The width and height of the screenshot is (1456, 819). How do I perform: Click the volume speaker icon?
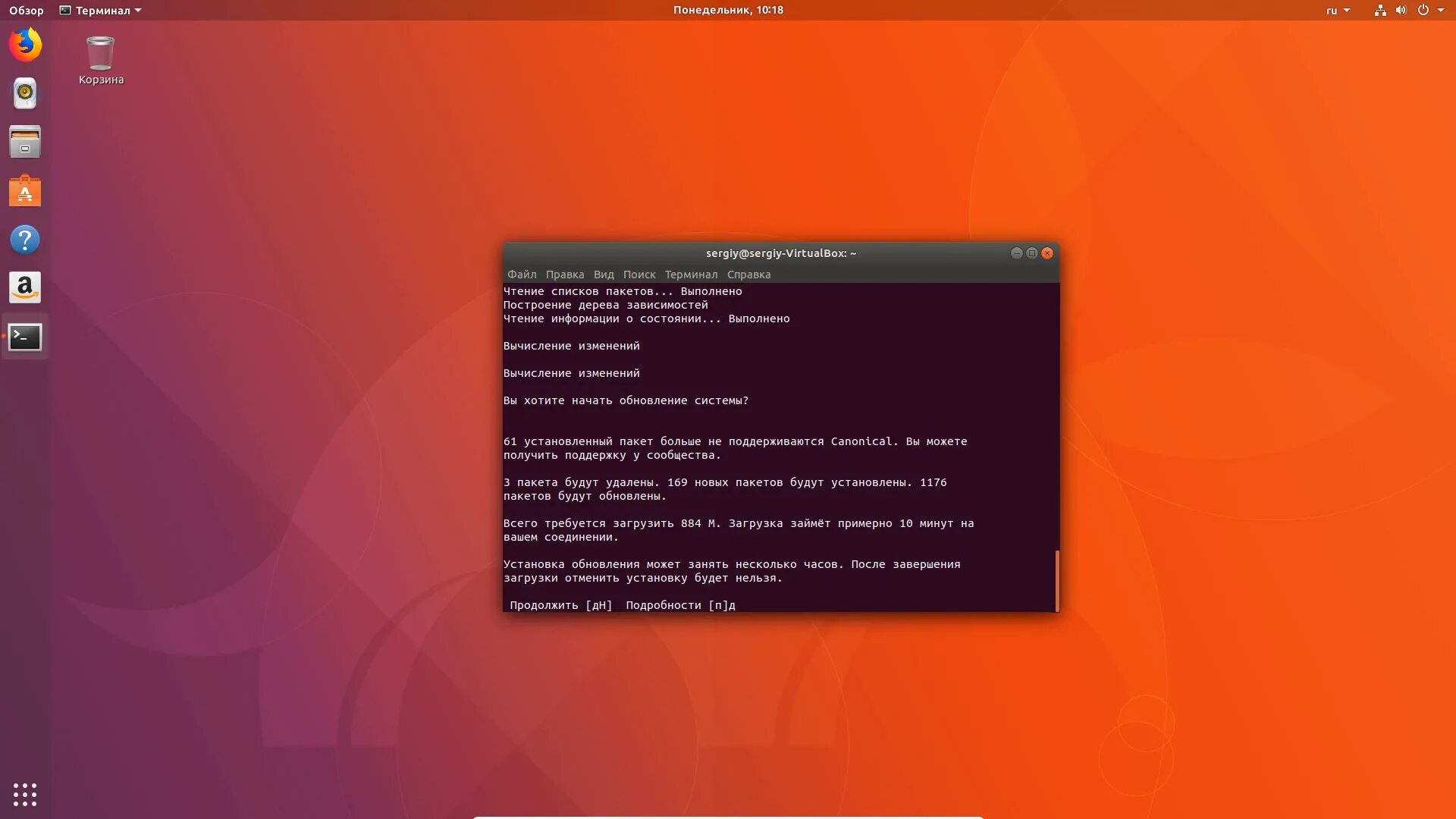pos(1401,10)
